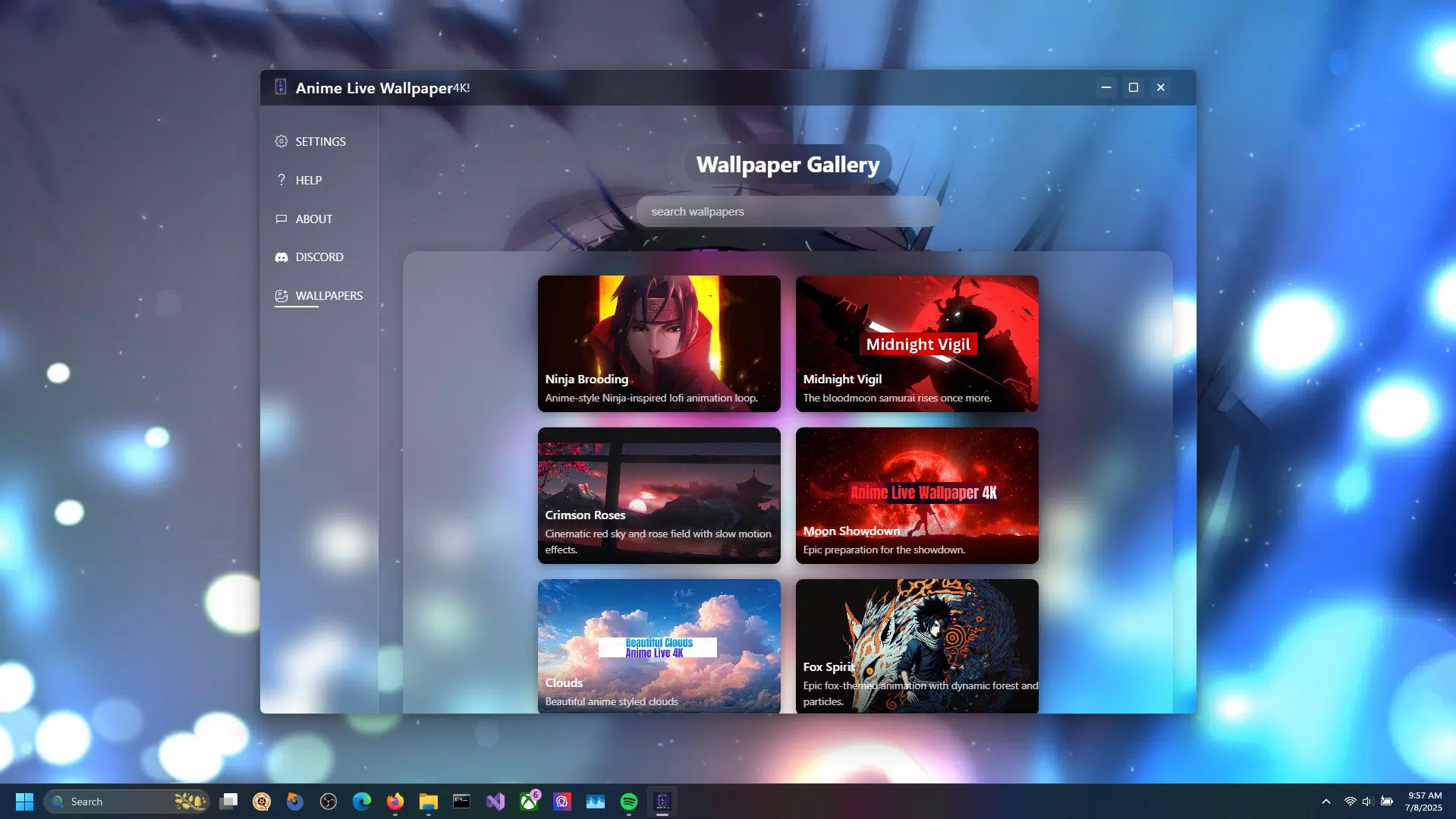Open Microsoft Edge from taskbar
Image resolution: width=1456 pixels, height=819 pixels.
362,802
